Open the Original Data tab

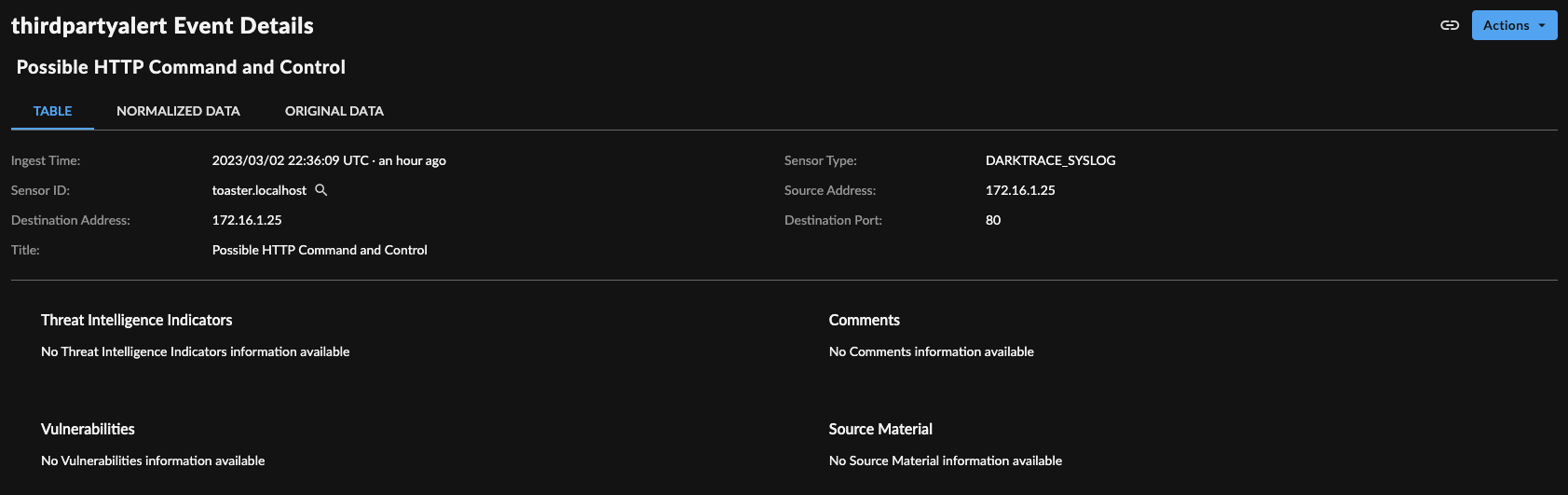point(334,111)
